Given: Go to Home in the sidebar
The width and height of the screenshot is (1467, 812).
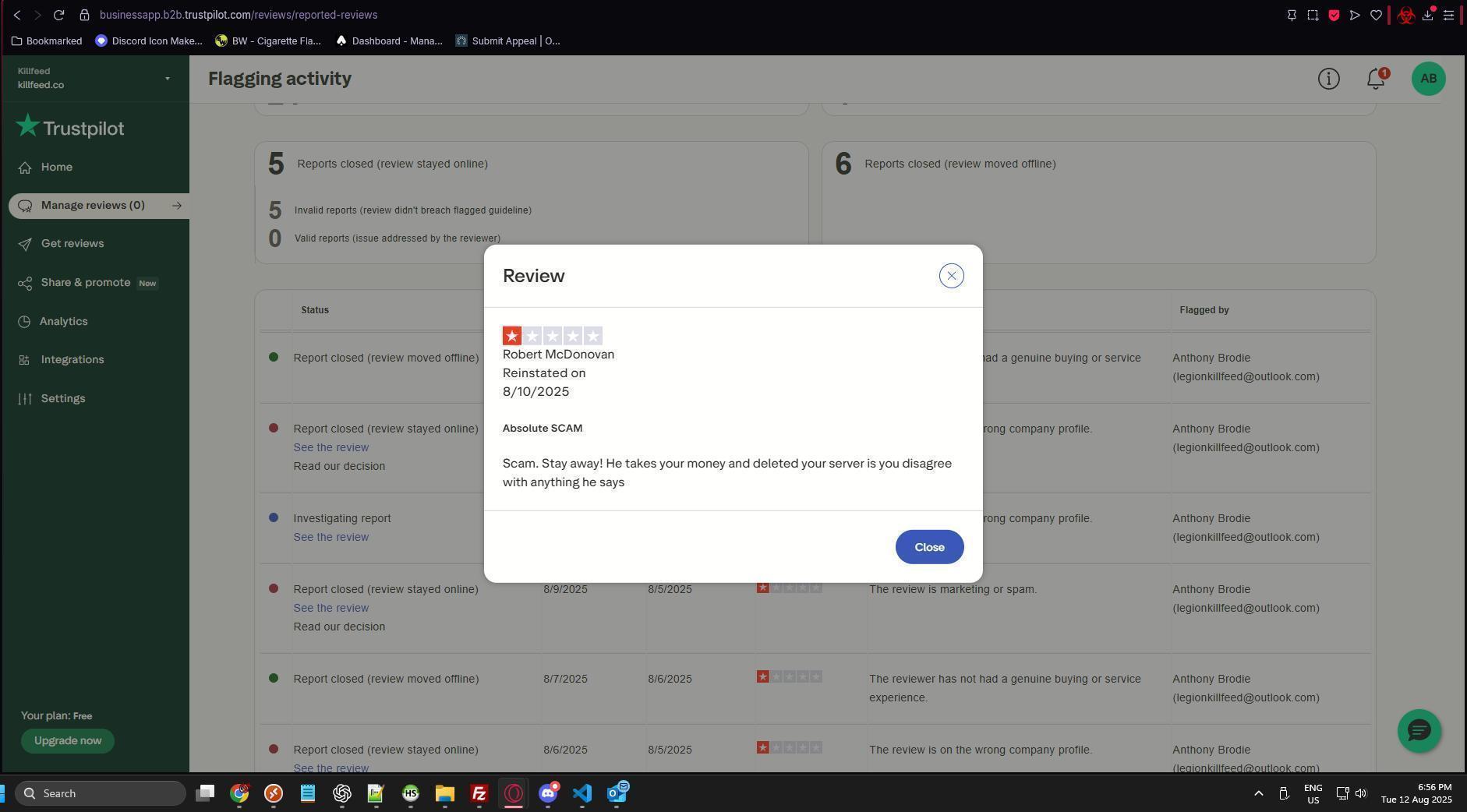Looking at the screenshot, I should tap(57, 168).
